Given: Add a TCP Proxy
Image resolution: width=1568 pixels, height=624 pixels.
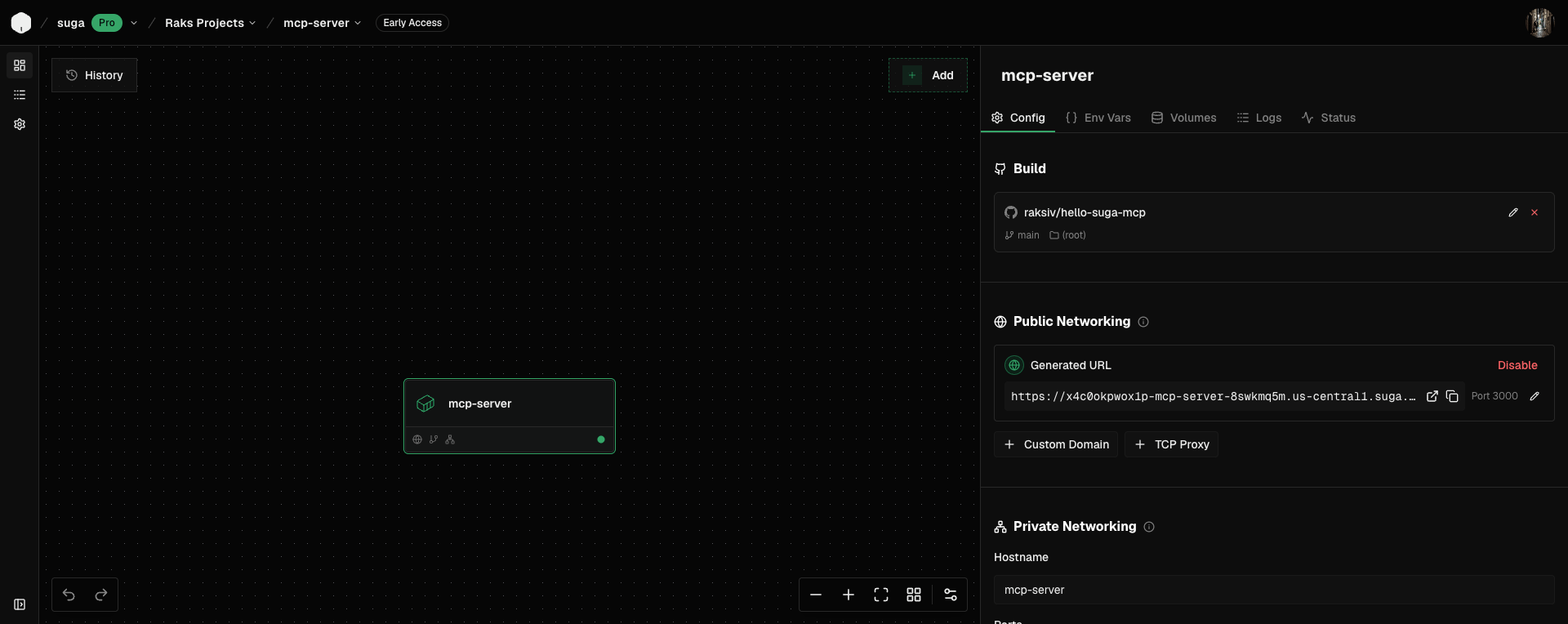Looking at the screenshot, I should coord(1171,444).
